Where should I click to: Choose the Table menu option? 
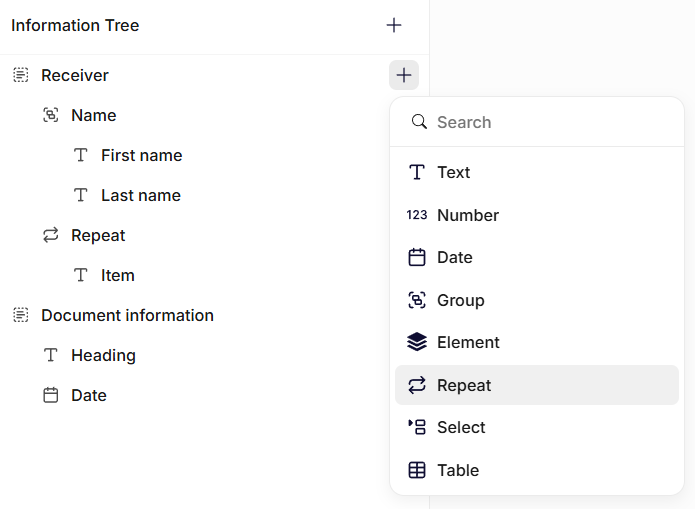(x=458, y=470)
